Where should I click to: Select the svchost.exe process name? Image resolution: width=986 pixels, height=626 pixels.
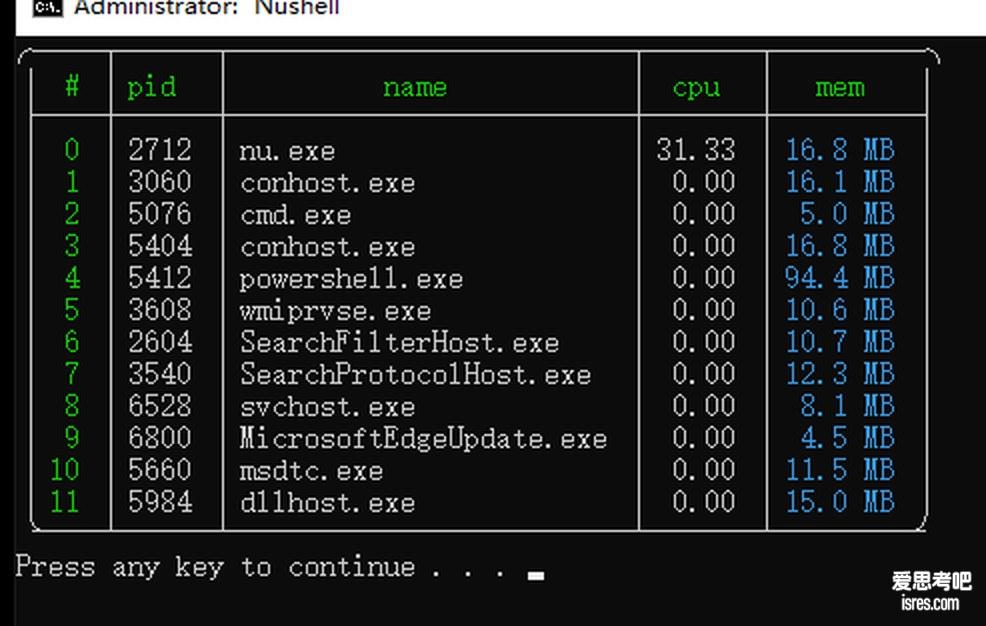point(328,407)
